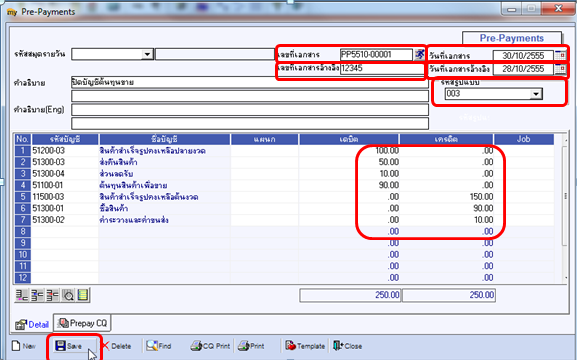Click the magnifier search icon below the grid
577x360 pixels.
[x=68, y=295]
